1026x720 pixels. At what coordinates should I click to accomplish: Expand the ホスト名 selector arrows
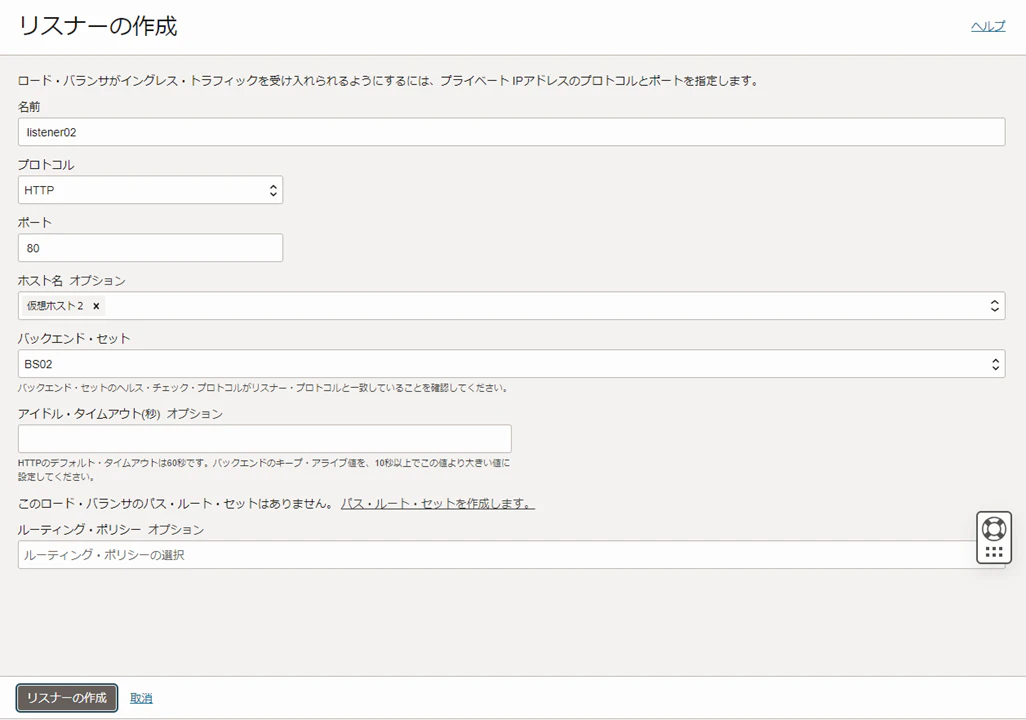pos(995,306)
